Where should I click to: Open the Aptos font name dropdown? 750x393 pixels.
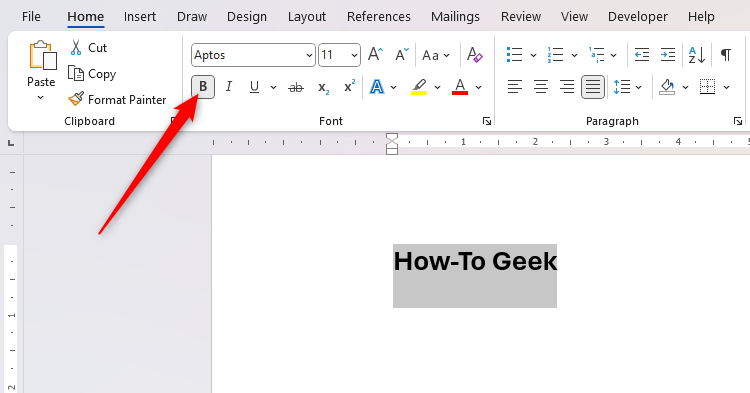pos(309,55)
